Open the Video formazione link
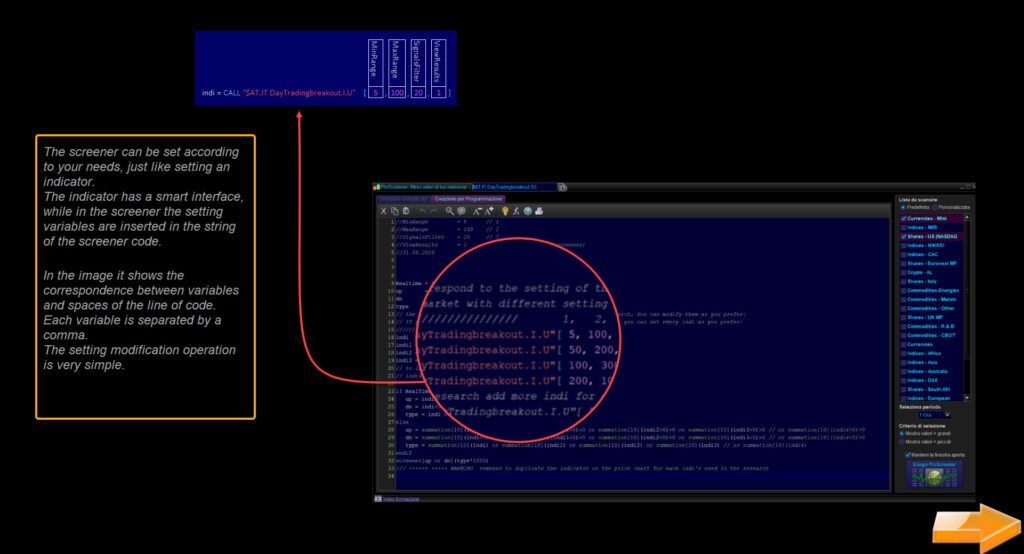 [401, 499]
